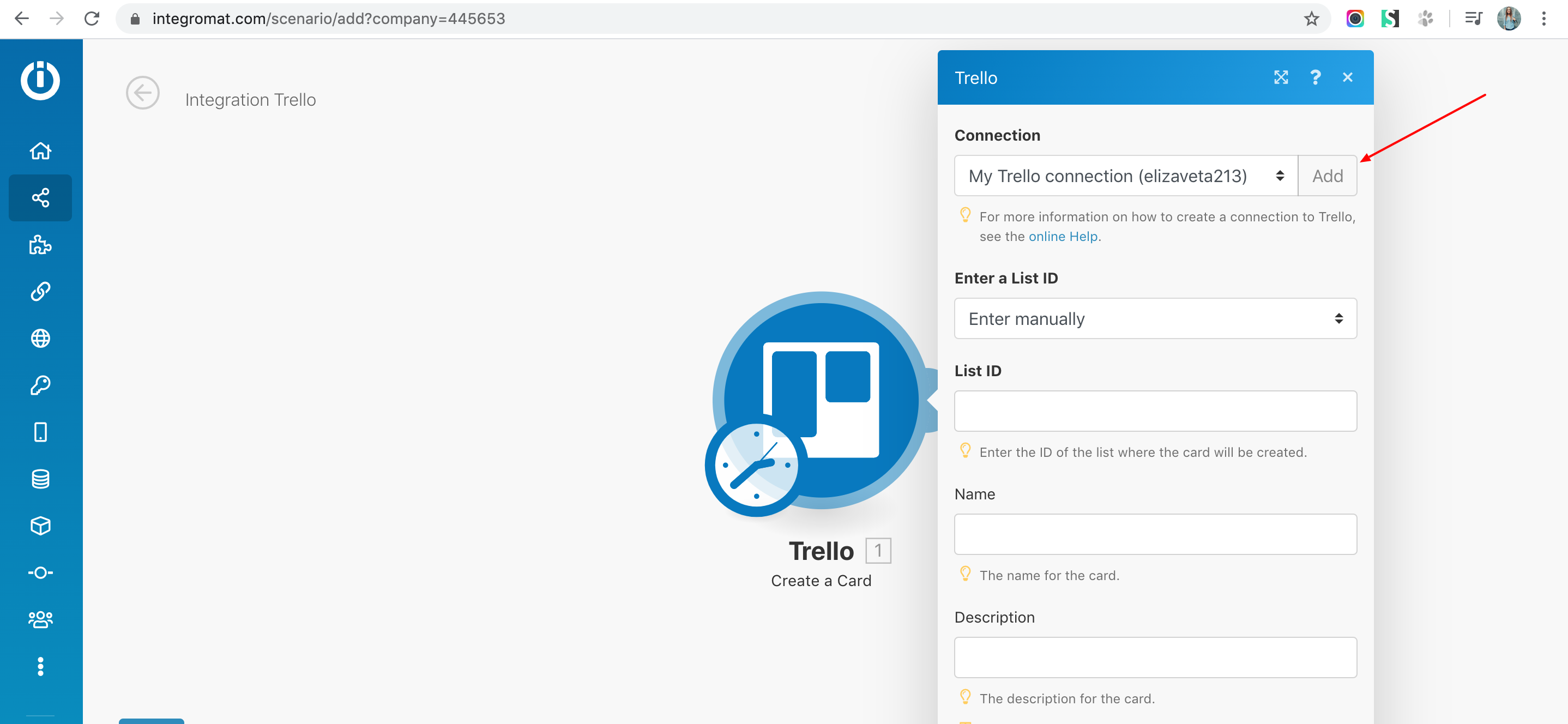This screenshot has width=1568, height=724.
Task: Open the Scenarios share icon in sidebar
Action: click(40, 198)
